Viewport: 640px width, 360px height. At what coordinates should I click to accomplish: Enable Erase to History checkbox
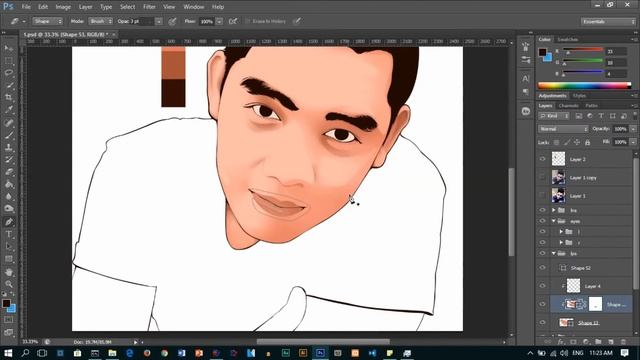point(247,21)
